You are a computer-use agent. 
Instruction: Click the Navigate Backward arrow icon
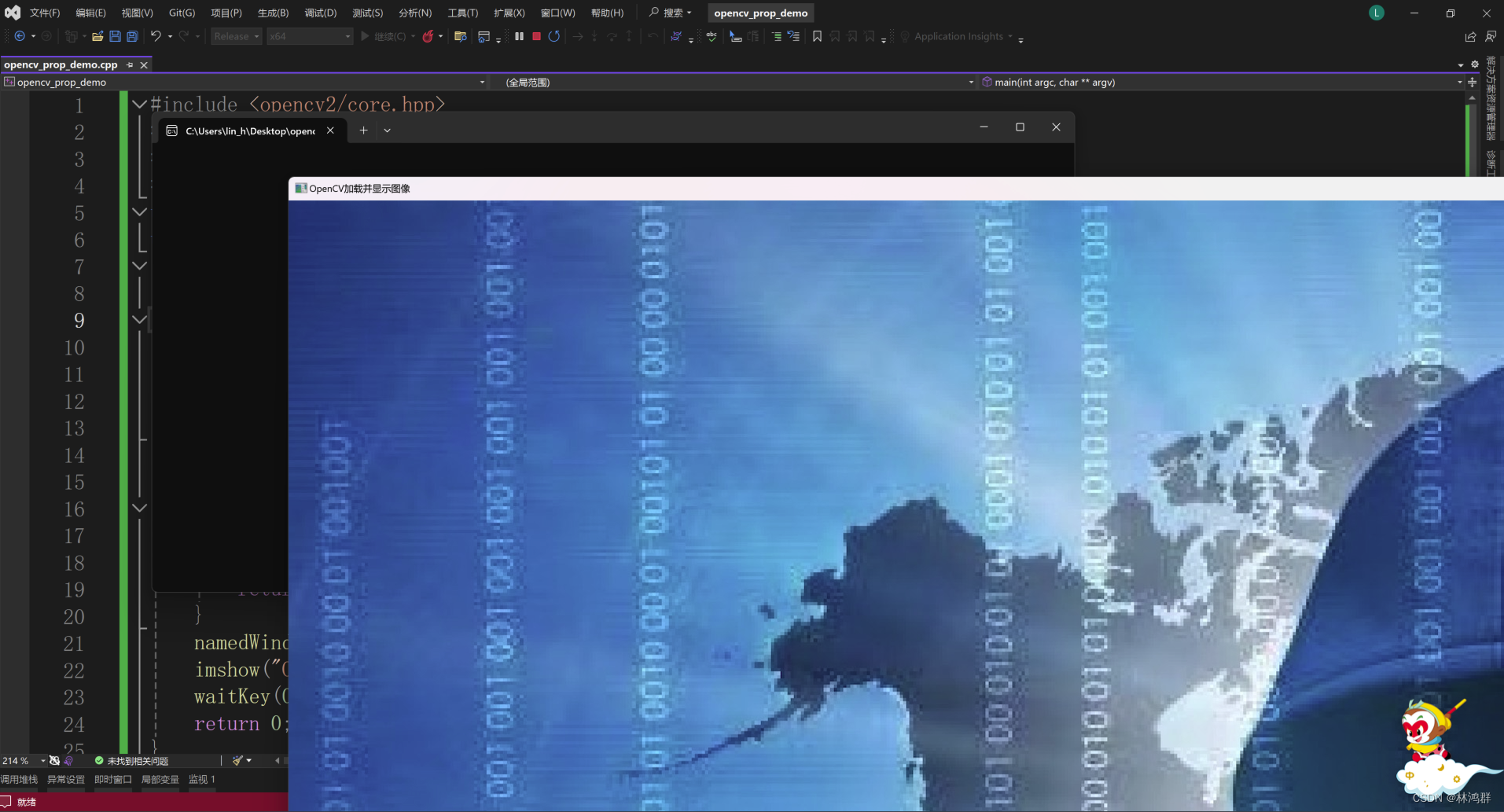20,36
